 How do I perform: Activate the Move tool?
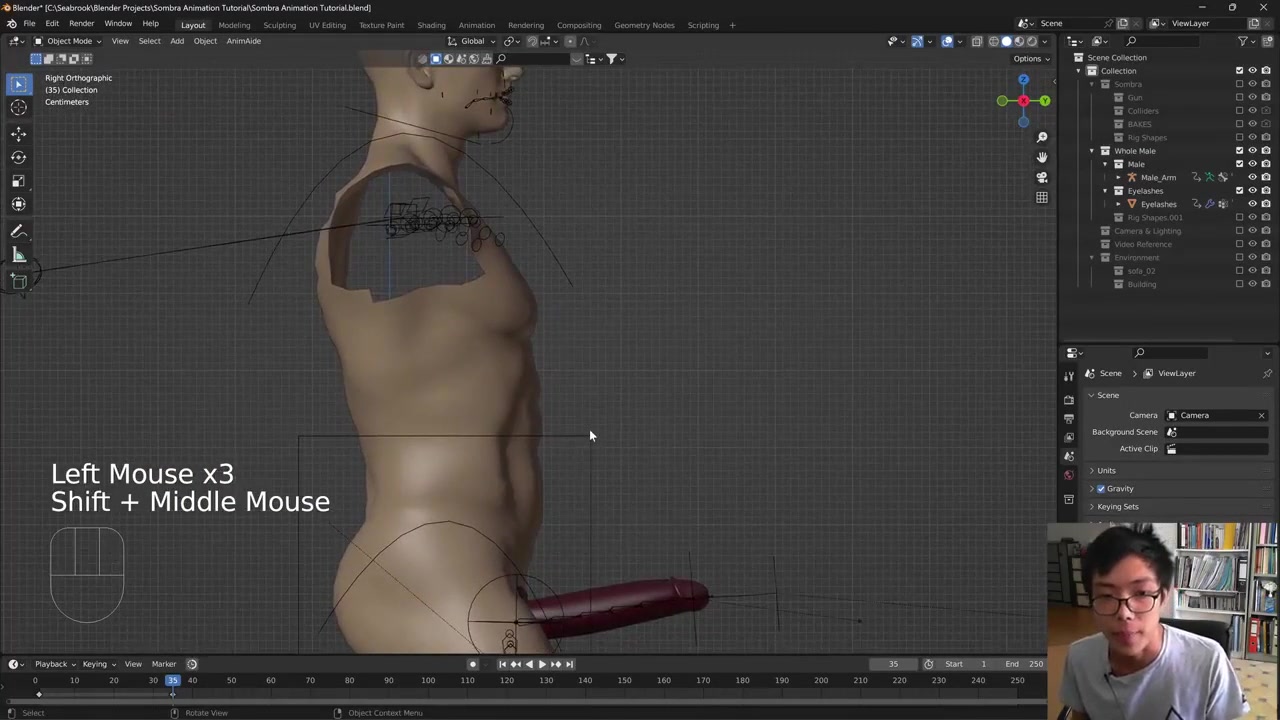18,133
